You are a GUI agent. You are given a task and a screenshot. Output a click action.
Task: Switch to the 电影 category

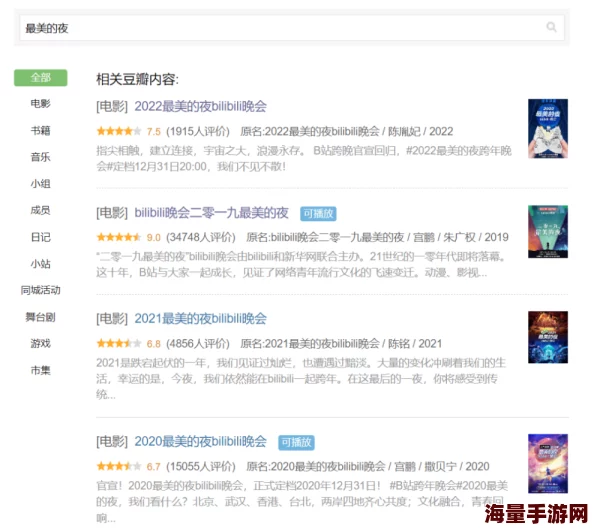[x=41, y=103]
